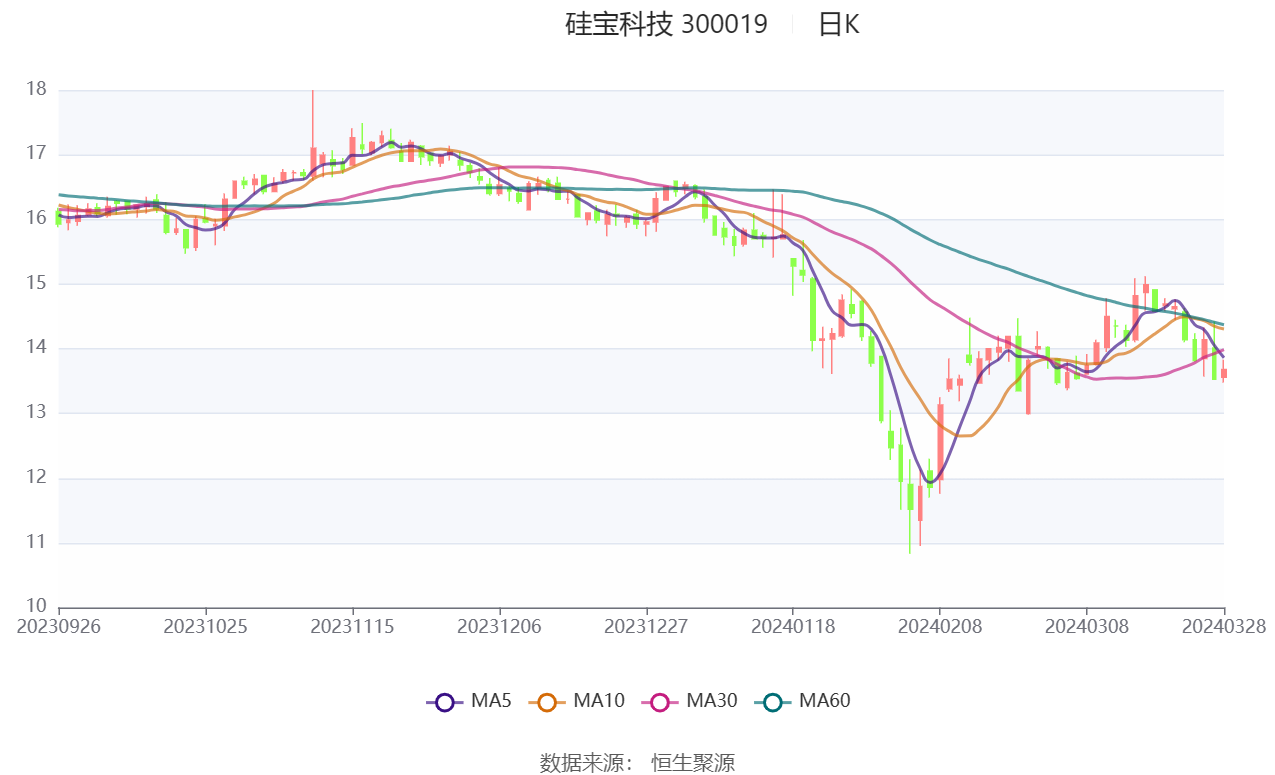1275x775 pixels.
Task: Hide the MA5 line via its label
Action: point(491,701)
